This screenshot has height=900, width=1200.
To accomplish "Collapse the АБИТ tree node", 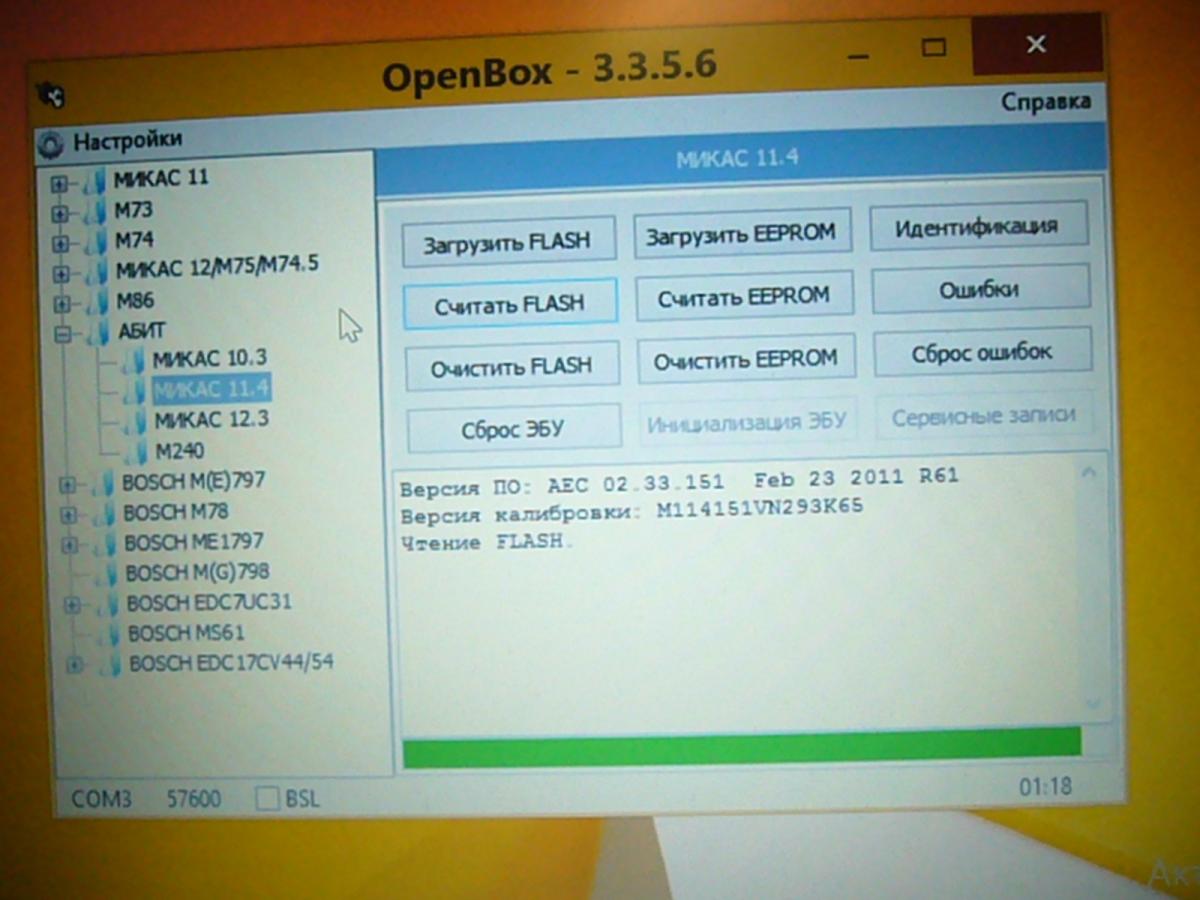I will (62, 335).
